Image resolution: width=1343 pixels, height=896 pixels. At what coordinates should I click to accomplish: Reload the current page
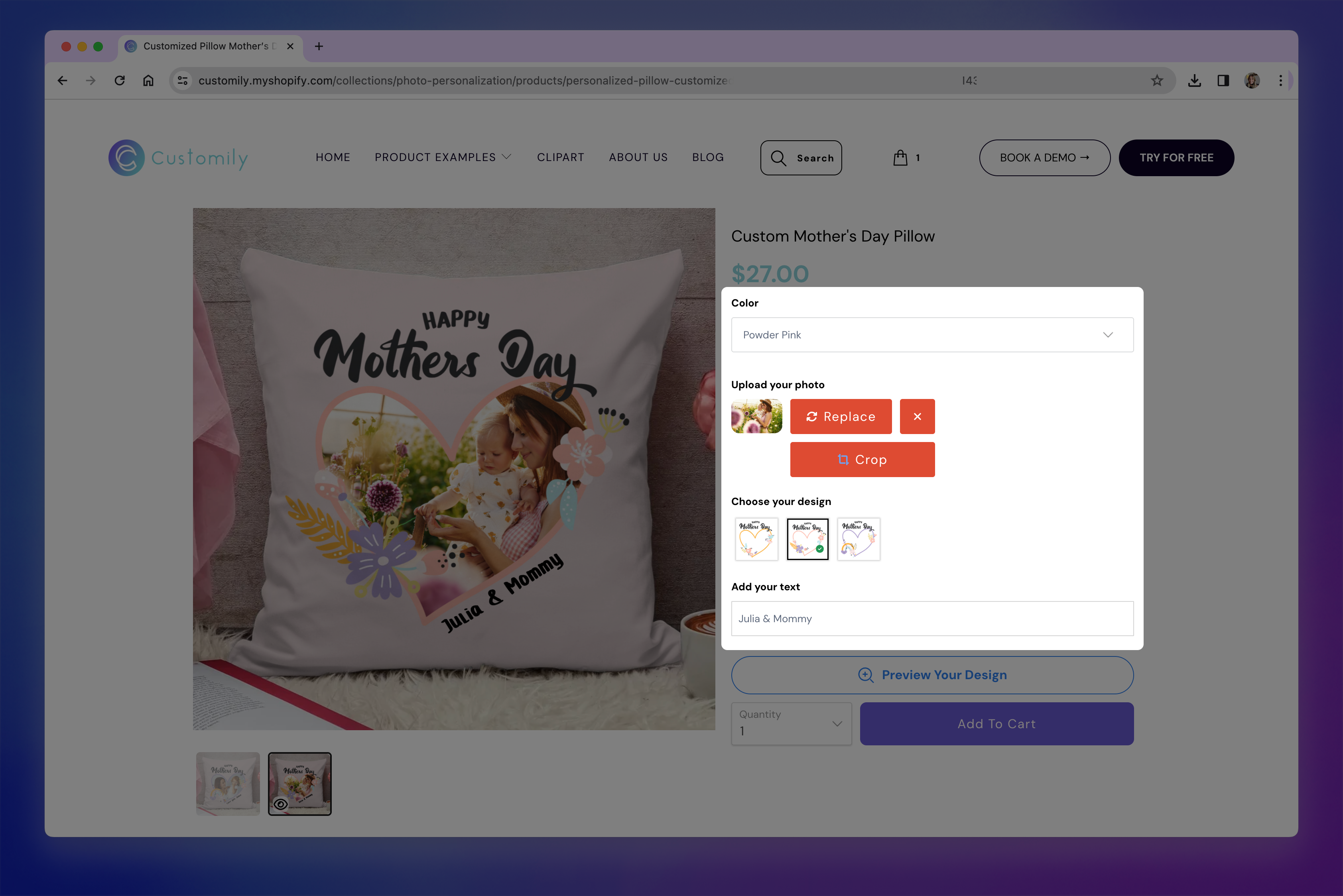point(120,80)
